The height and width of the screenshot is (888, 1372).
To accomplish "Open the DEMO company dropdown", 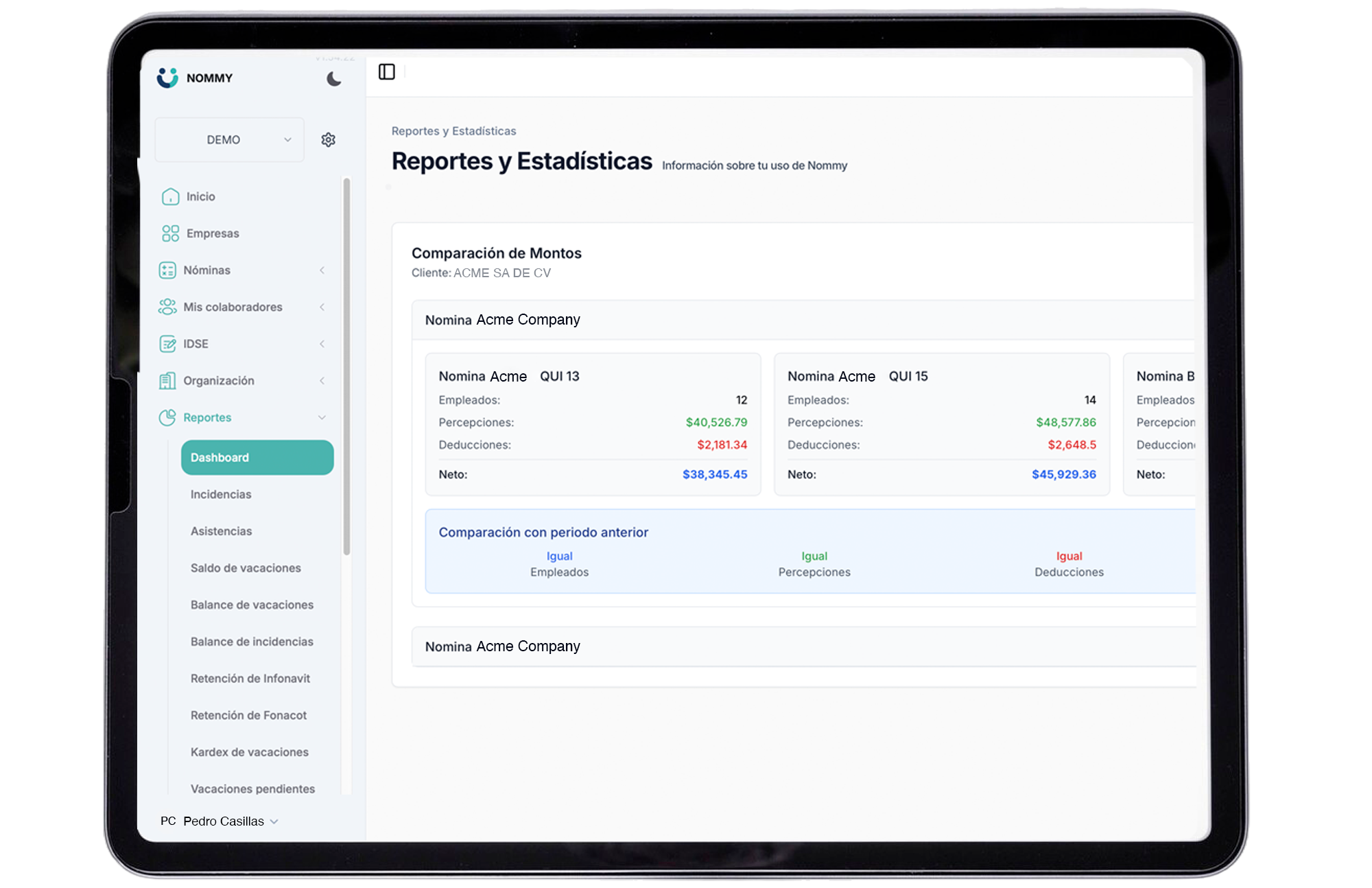I will point(230,140).
